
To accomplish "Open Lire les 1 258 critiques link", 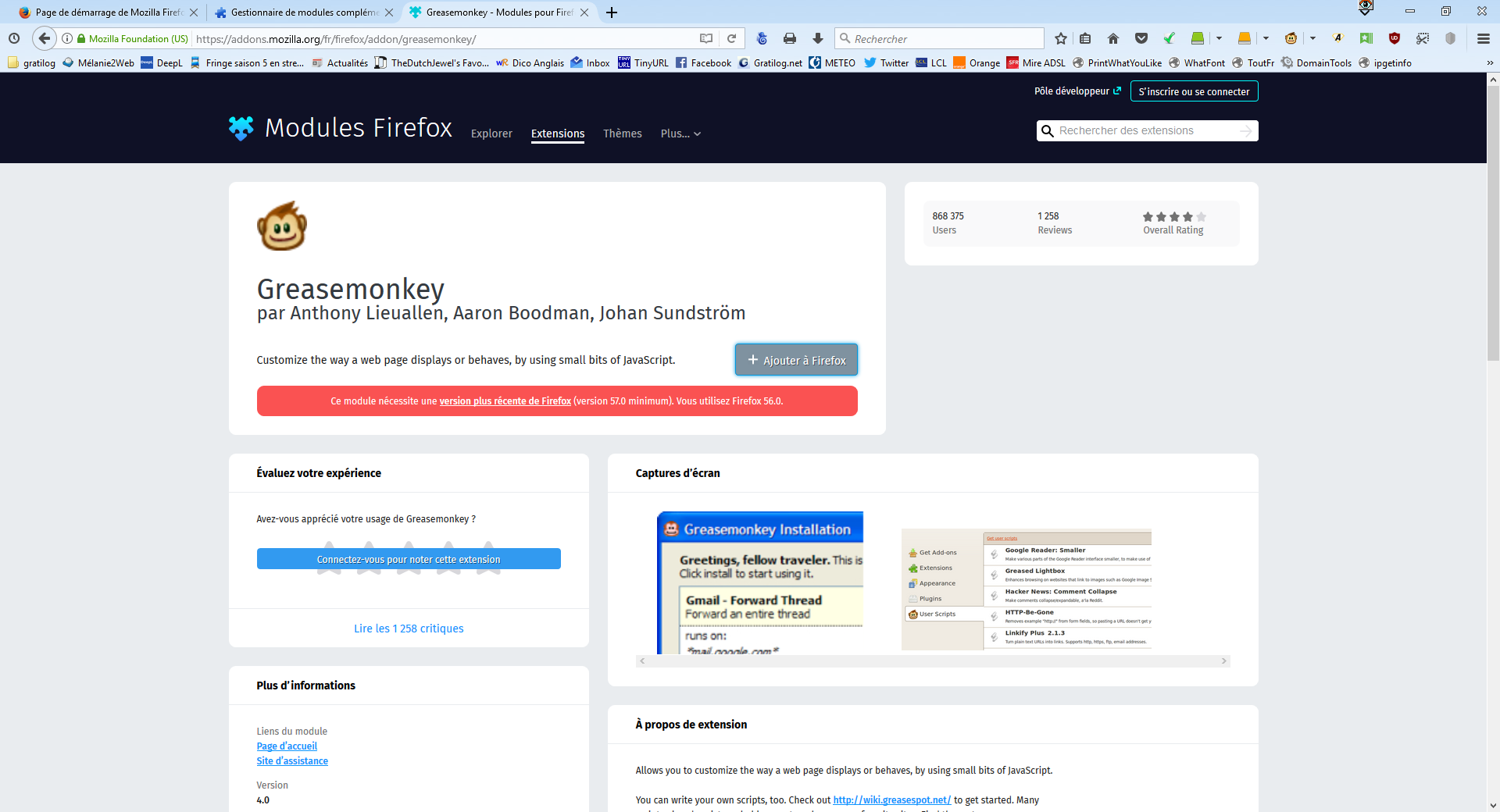I will point(409,629).
